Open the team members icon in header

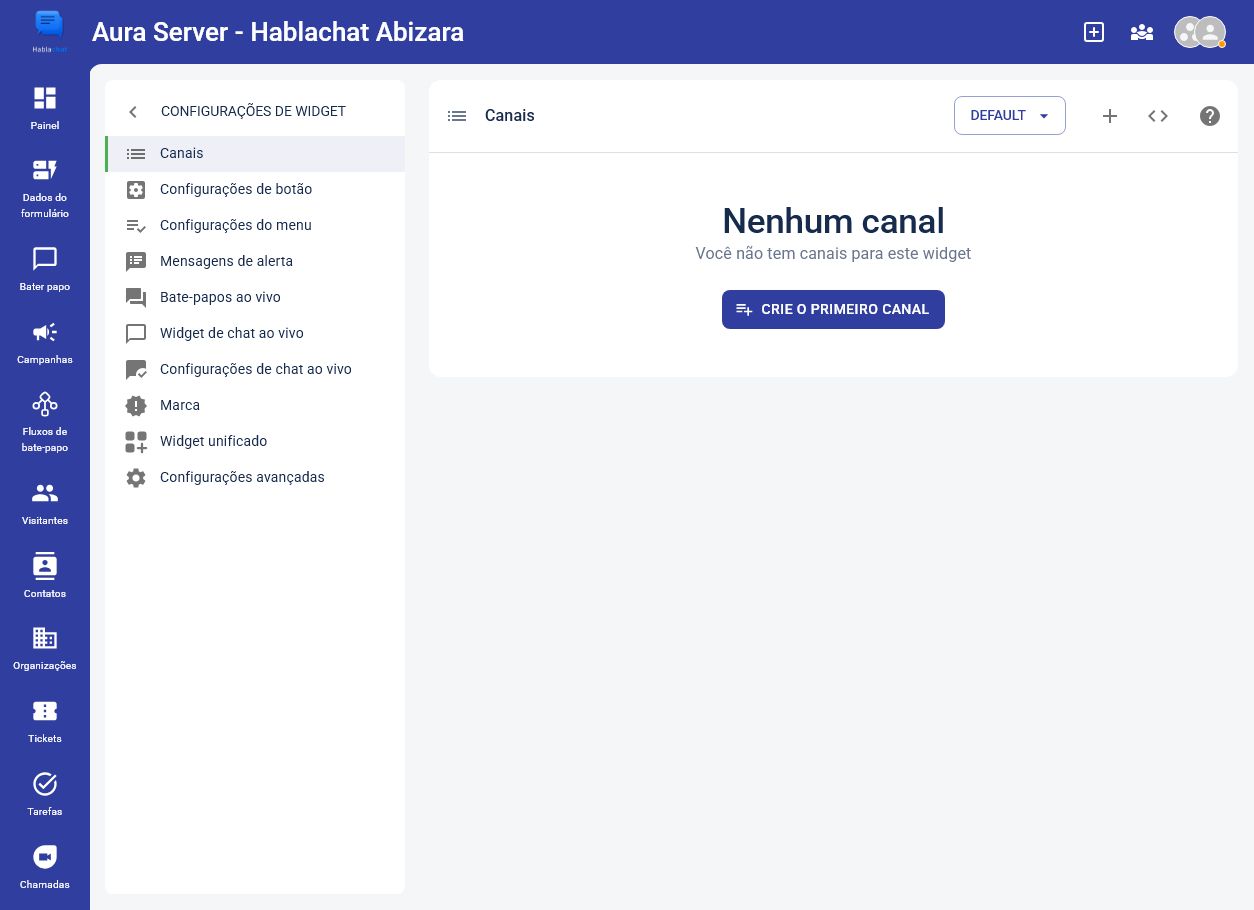pos(1142,32)
